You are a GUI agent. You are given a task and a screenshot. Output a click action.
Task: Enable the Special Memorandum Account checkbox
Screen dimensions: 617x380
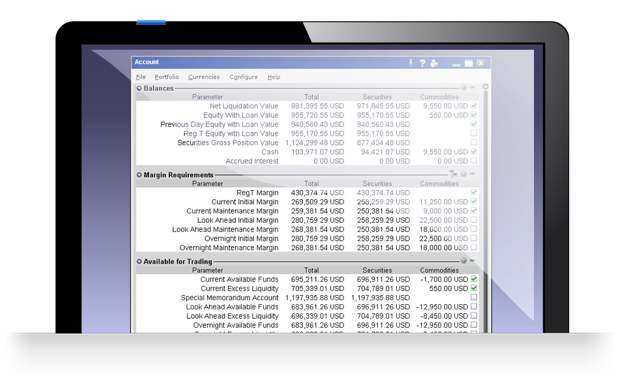[474, 297]
